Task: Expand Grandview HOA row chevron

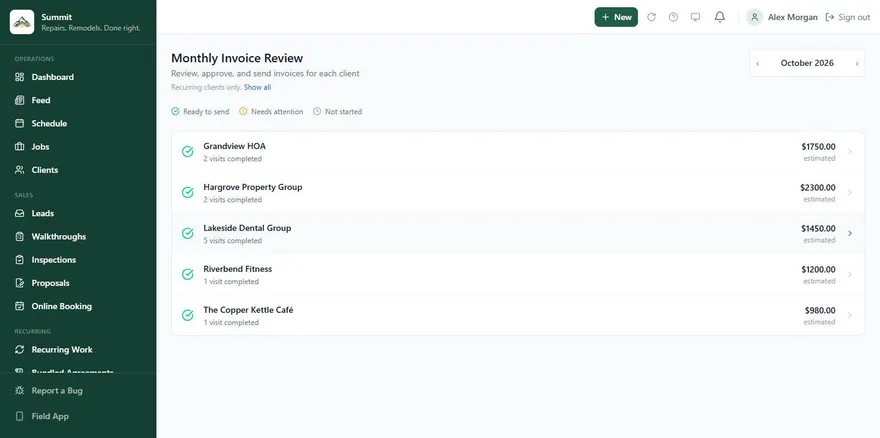Action: tap(850, 152)
